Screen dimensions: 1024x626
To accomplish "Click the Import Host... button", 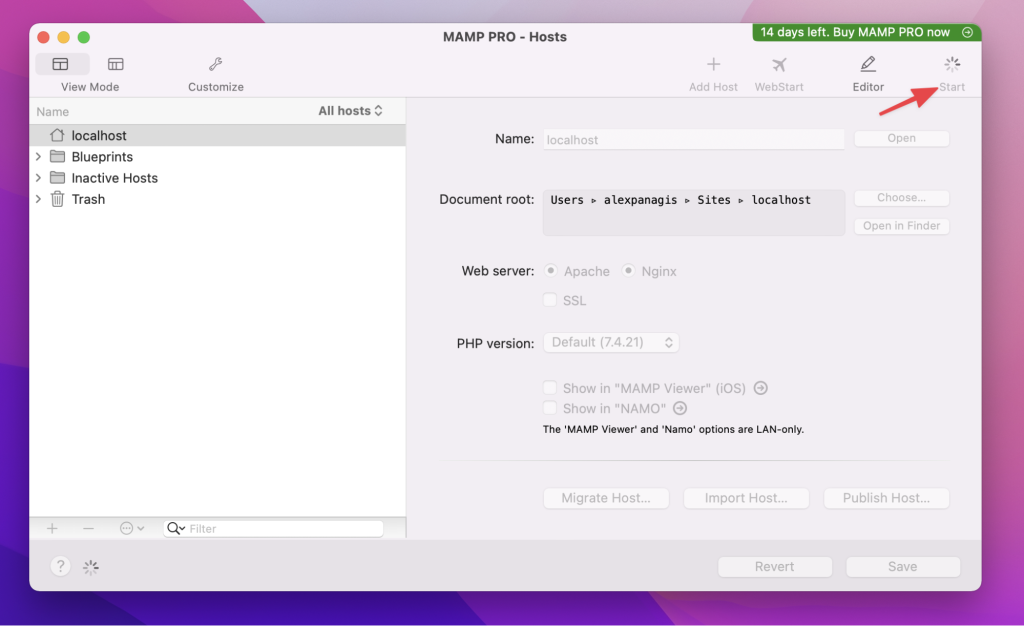I will coord(746,498).
